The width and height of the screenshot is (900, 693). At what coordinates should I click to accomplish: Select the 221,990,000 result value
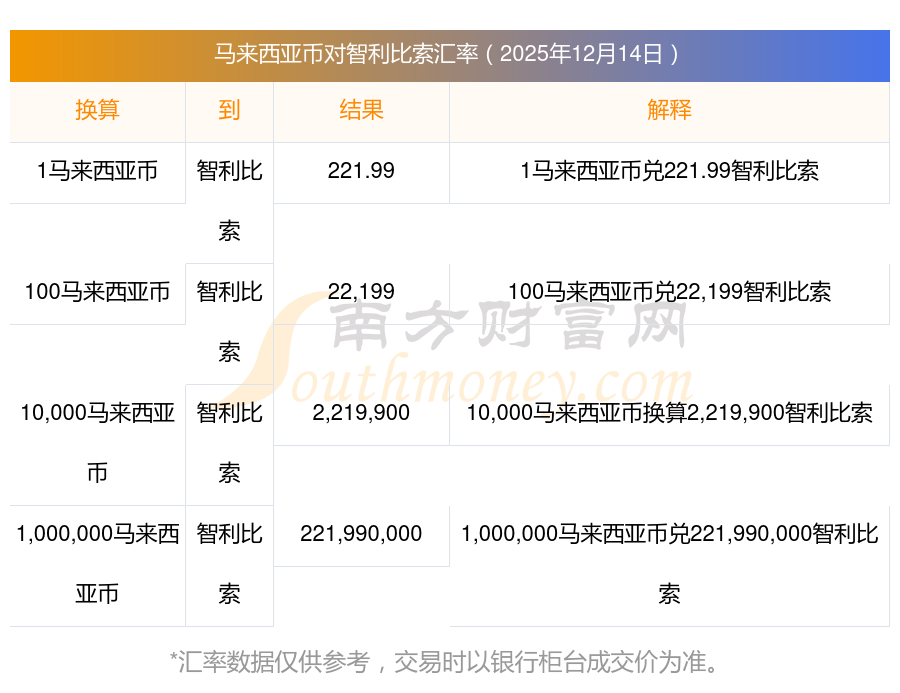[x=361, y=534]
